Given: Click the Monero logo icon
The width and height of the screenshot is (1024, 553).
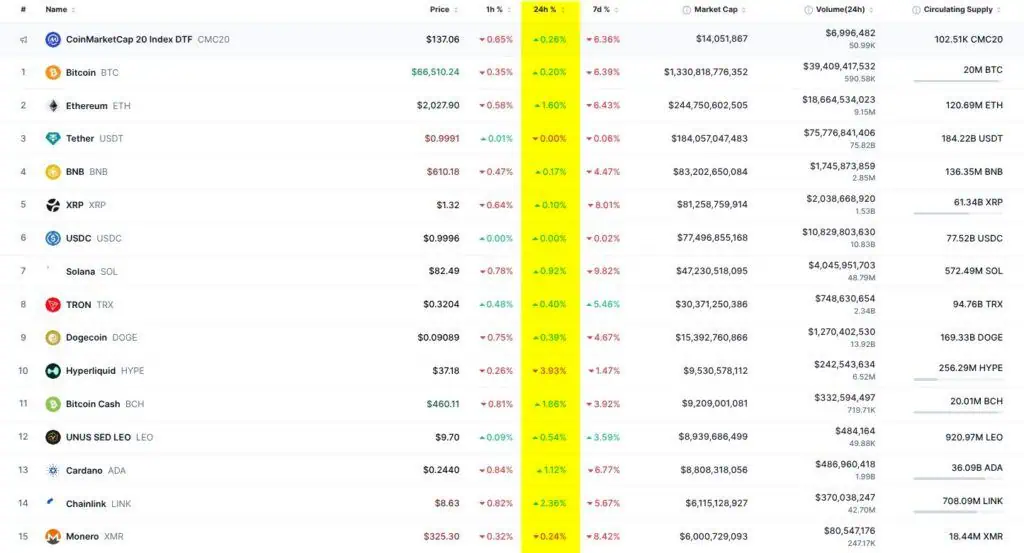Looking at the screenshot, I should pos(53,537).
